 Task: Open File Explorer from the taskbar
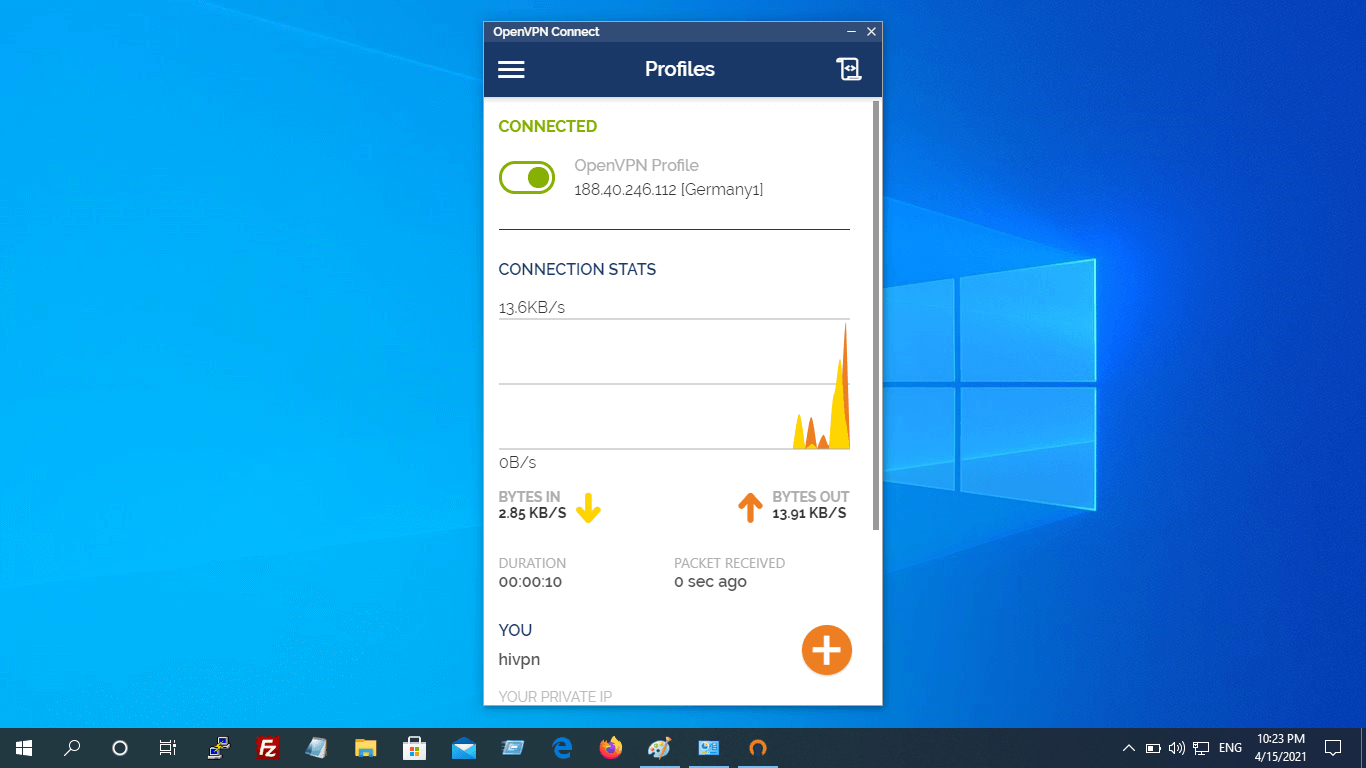pos(365,748)
